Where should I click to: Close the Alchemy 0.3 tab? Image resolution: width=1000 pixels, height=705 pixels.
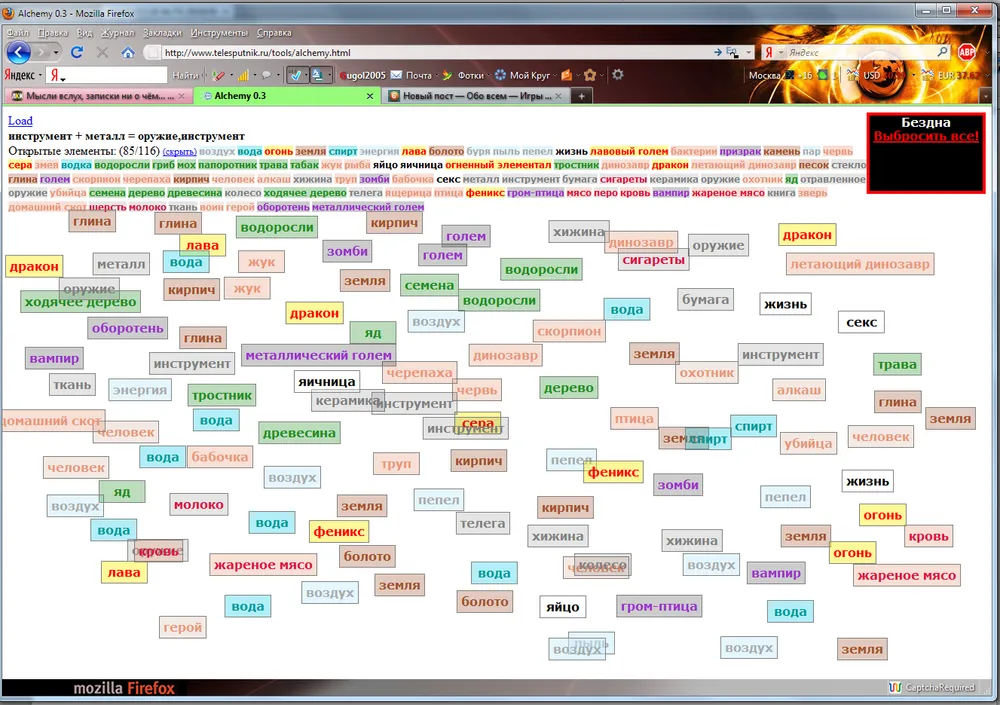[x=370, y=96]
